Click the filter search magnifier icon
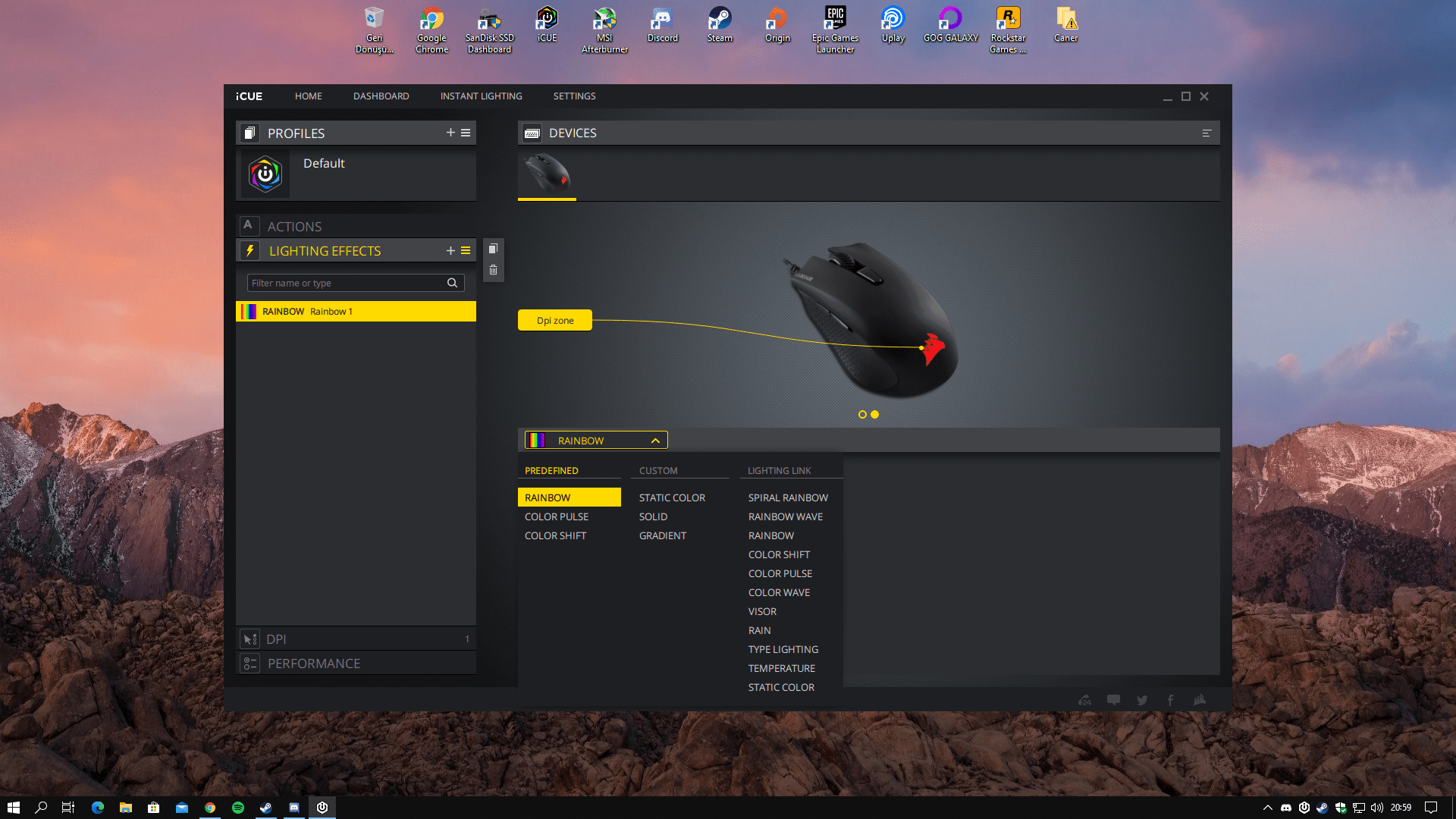Screen dimensions: 1456x819 (x=452, y=283)
